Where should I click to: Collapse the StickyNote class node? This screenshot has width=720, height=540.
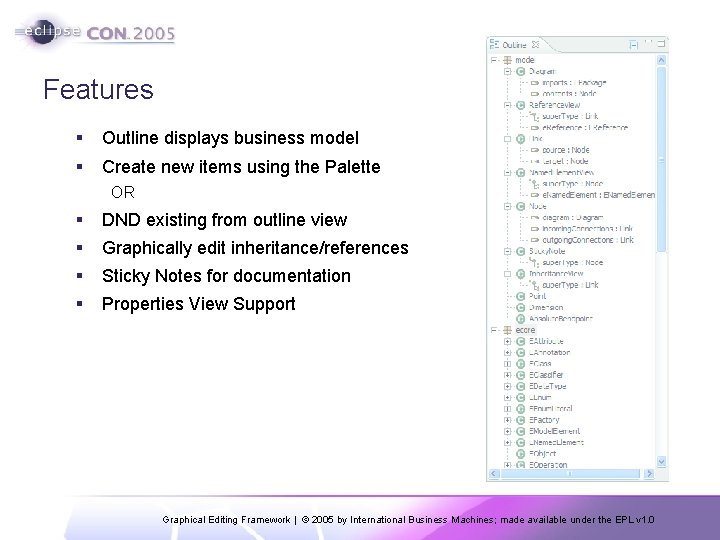click(507, 251)
